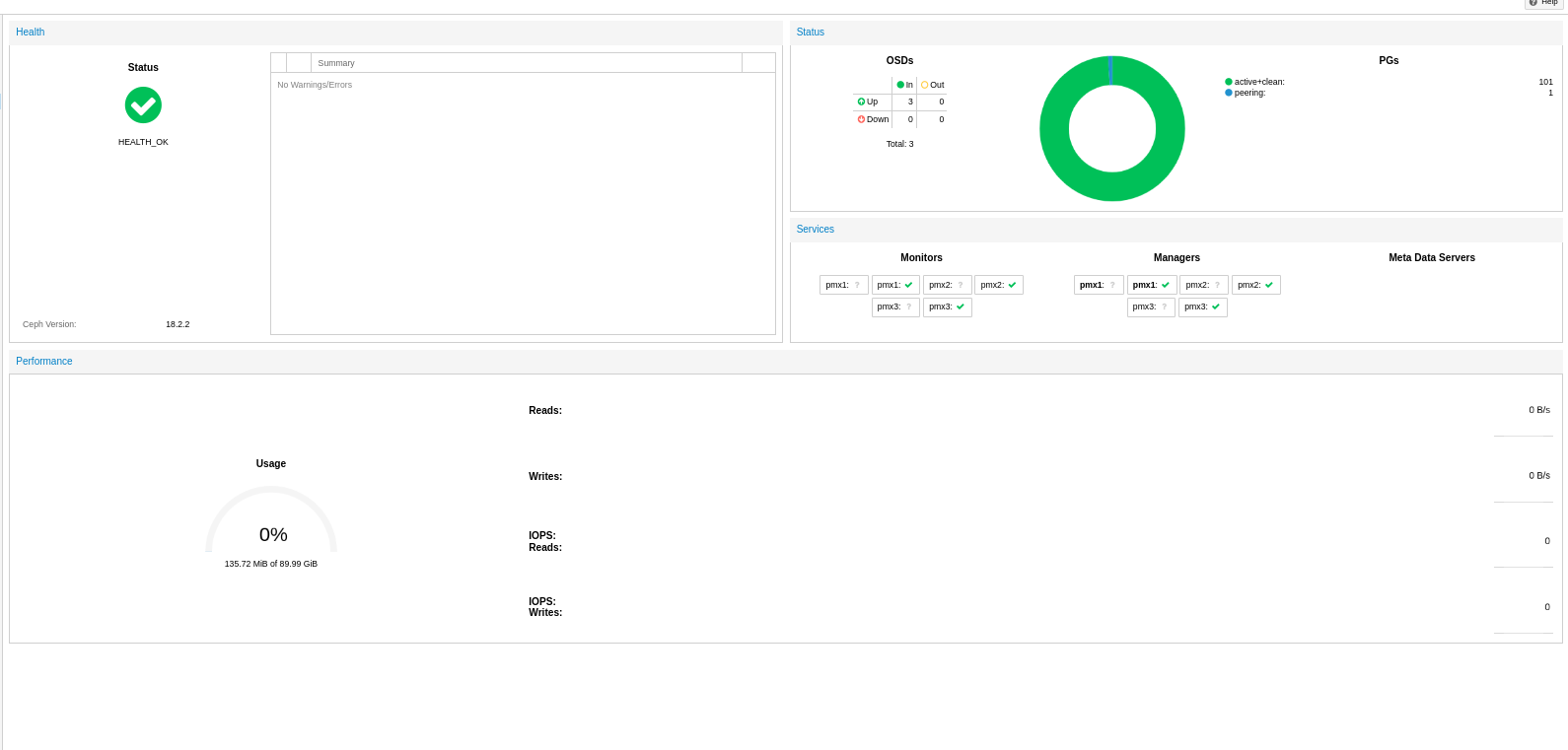
Task: Click the green In dot in OSDs
Action: point(900,85)
